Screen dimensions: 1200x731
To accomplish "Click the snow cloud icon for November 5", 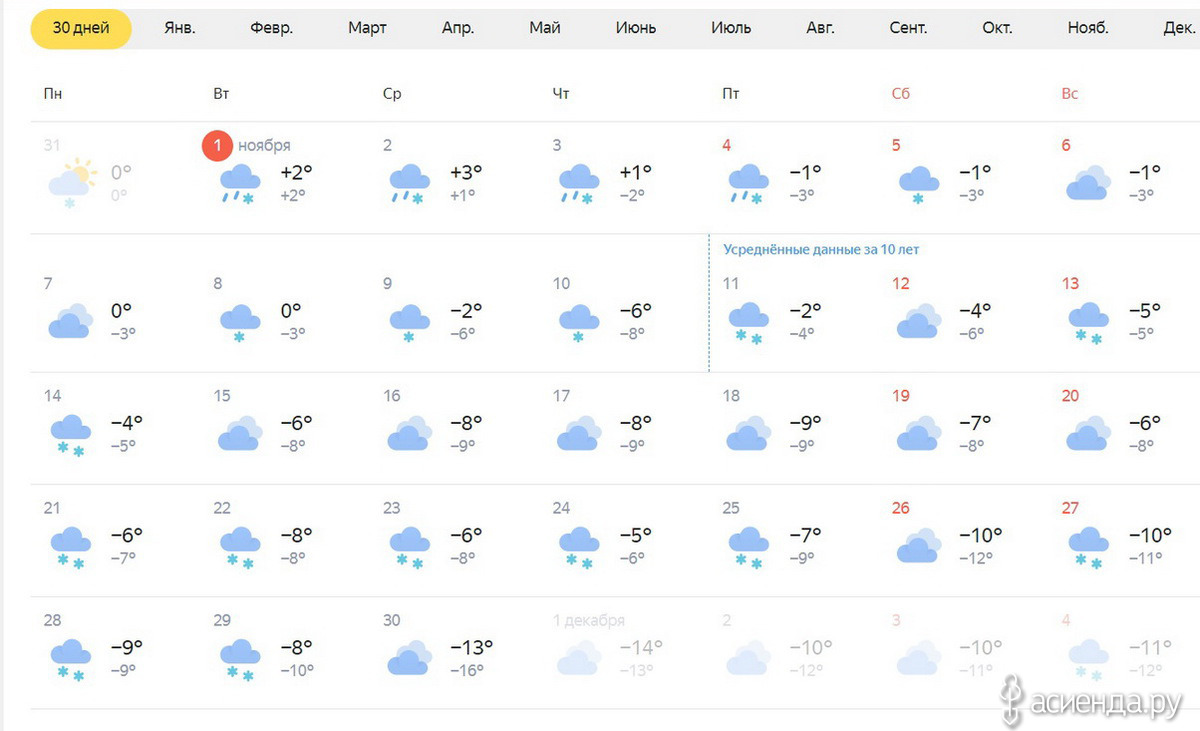I will point(919,185).
